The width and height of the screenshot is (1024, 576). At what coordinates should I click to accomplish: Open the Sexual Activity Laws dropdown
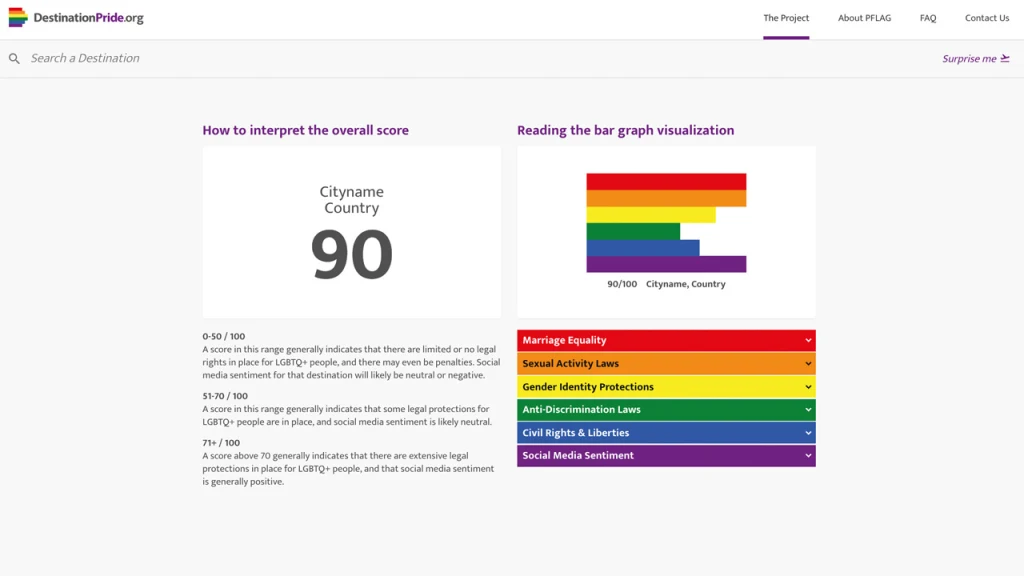tap(665, 363)
